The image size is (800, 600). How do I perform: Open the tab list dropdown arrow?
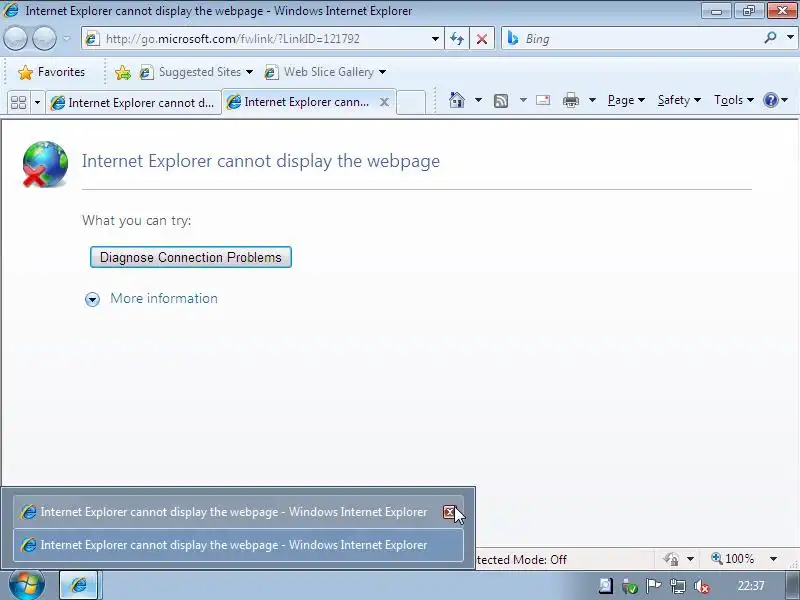(37, 102)
